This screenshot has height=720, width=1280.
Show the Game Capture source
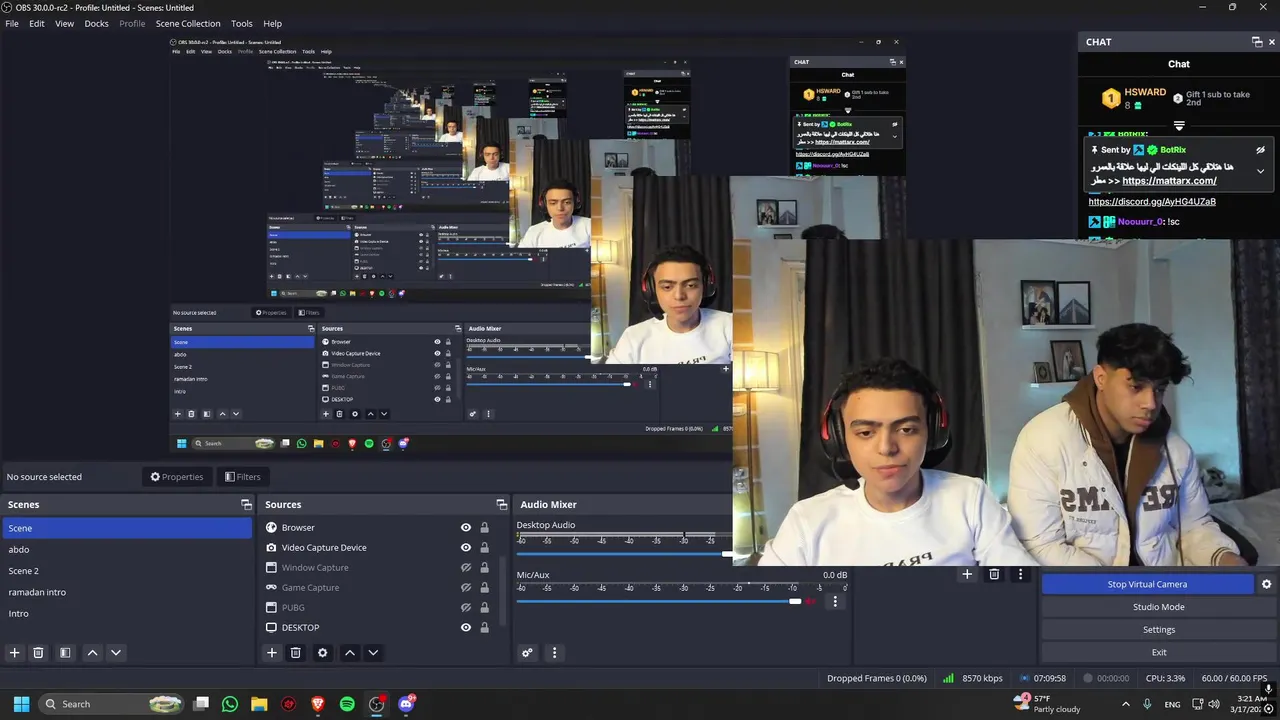[465, 588]
